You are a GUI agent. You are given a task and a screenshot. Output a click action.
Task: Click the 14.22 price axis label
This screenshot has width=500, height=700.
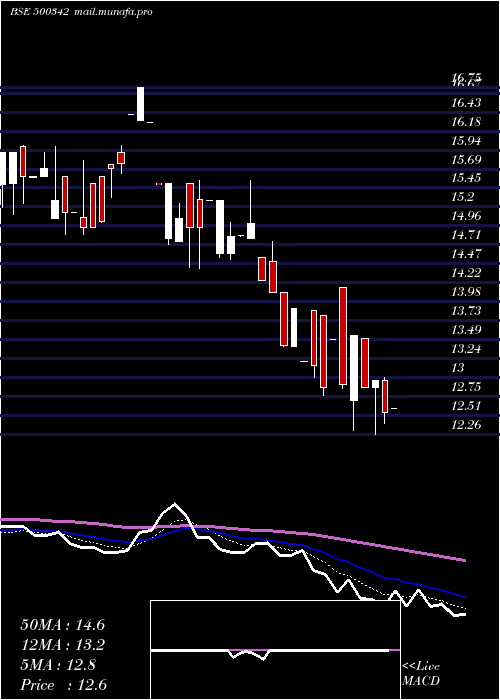click(x=466, y=273)
